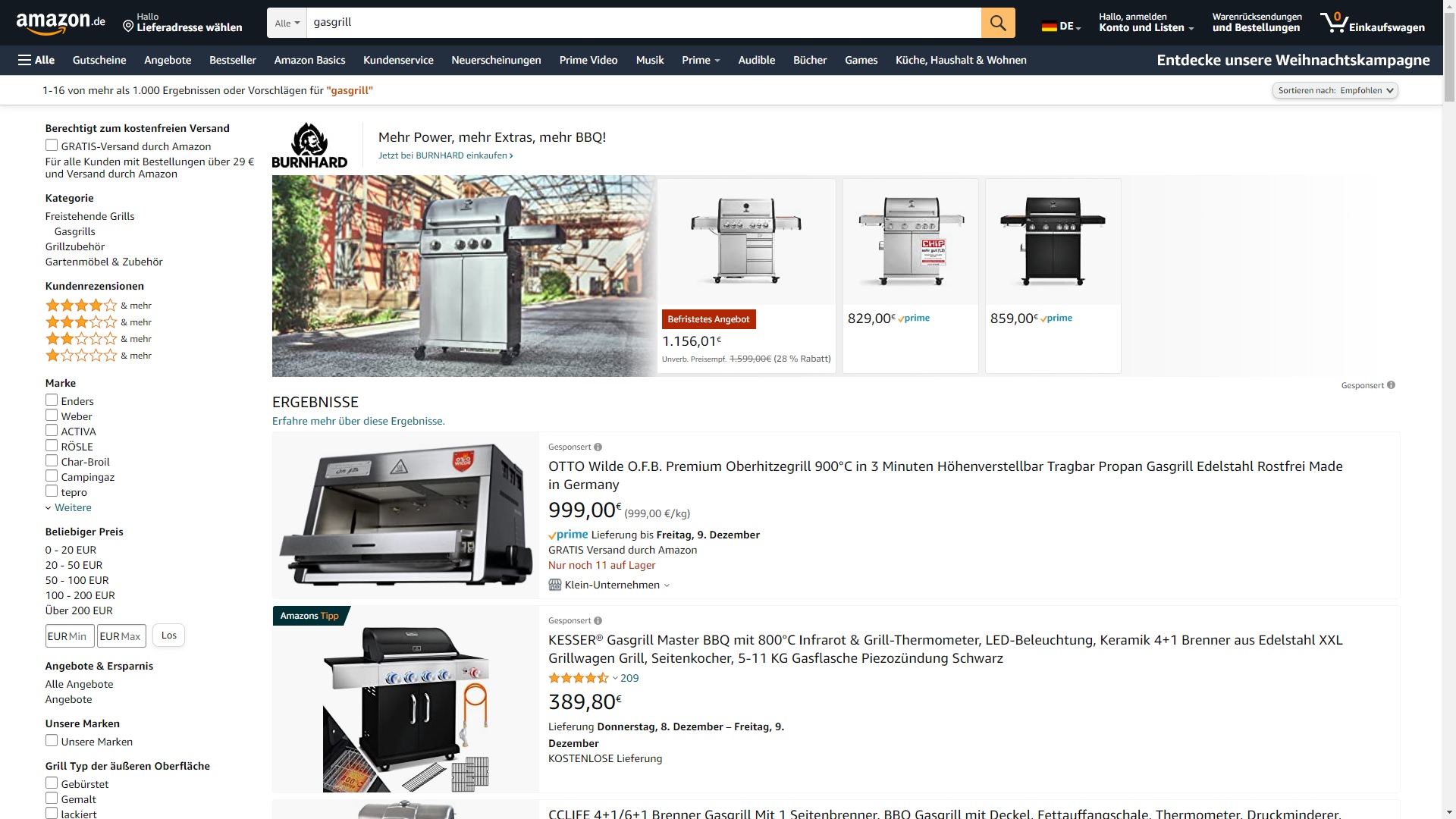Click the 209 reviews count
Viewport: 1456px width, 819px height.
[629, 678]
